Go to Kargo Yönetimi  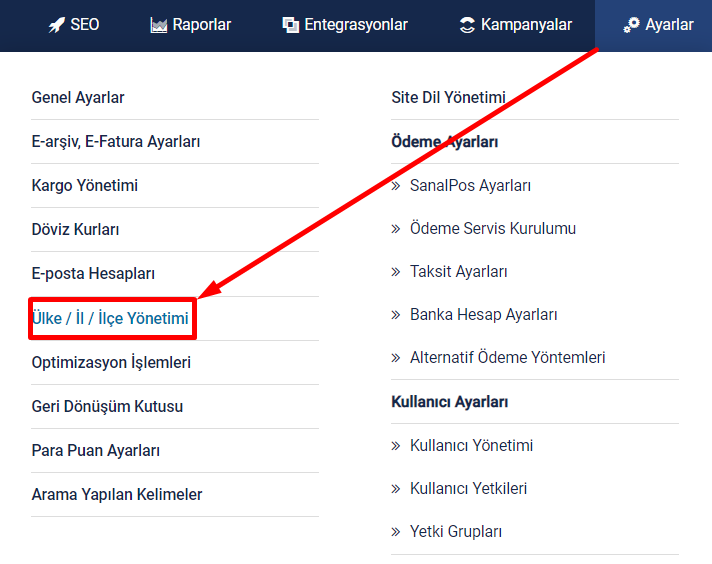pyautogui.click(x=85, y=186)
